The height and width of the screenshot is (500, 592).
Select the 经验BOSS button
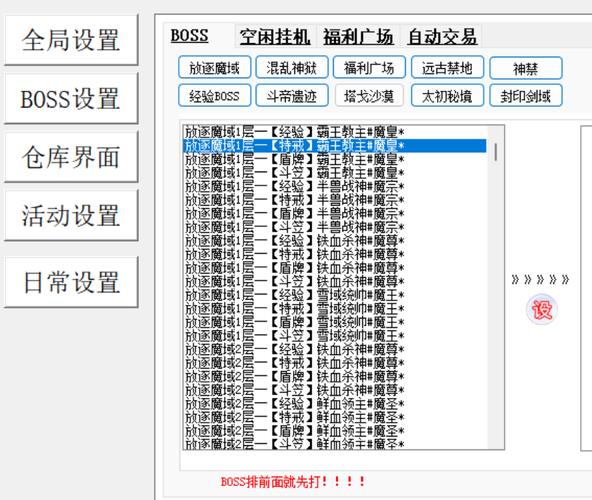214,96
